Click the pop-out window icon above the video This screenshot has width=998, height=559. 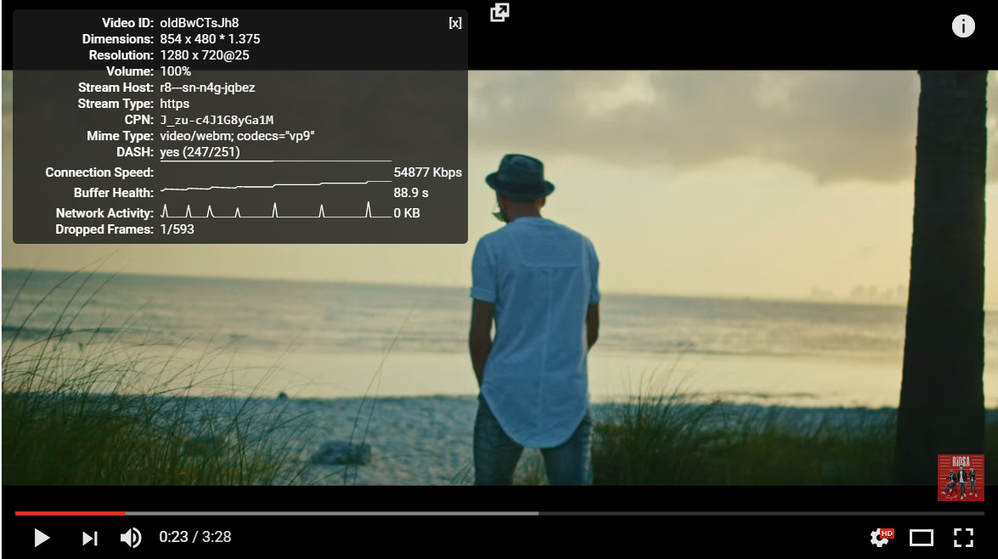click(500, 12)
